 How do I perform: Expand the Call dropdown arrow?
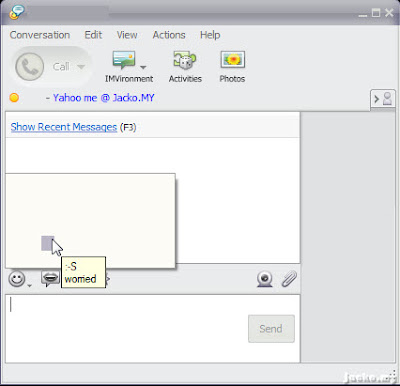(81, 67)
